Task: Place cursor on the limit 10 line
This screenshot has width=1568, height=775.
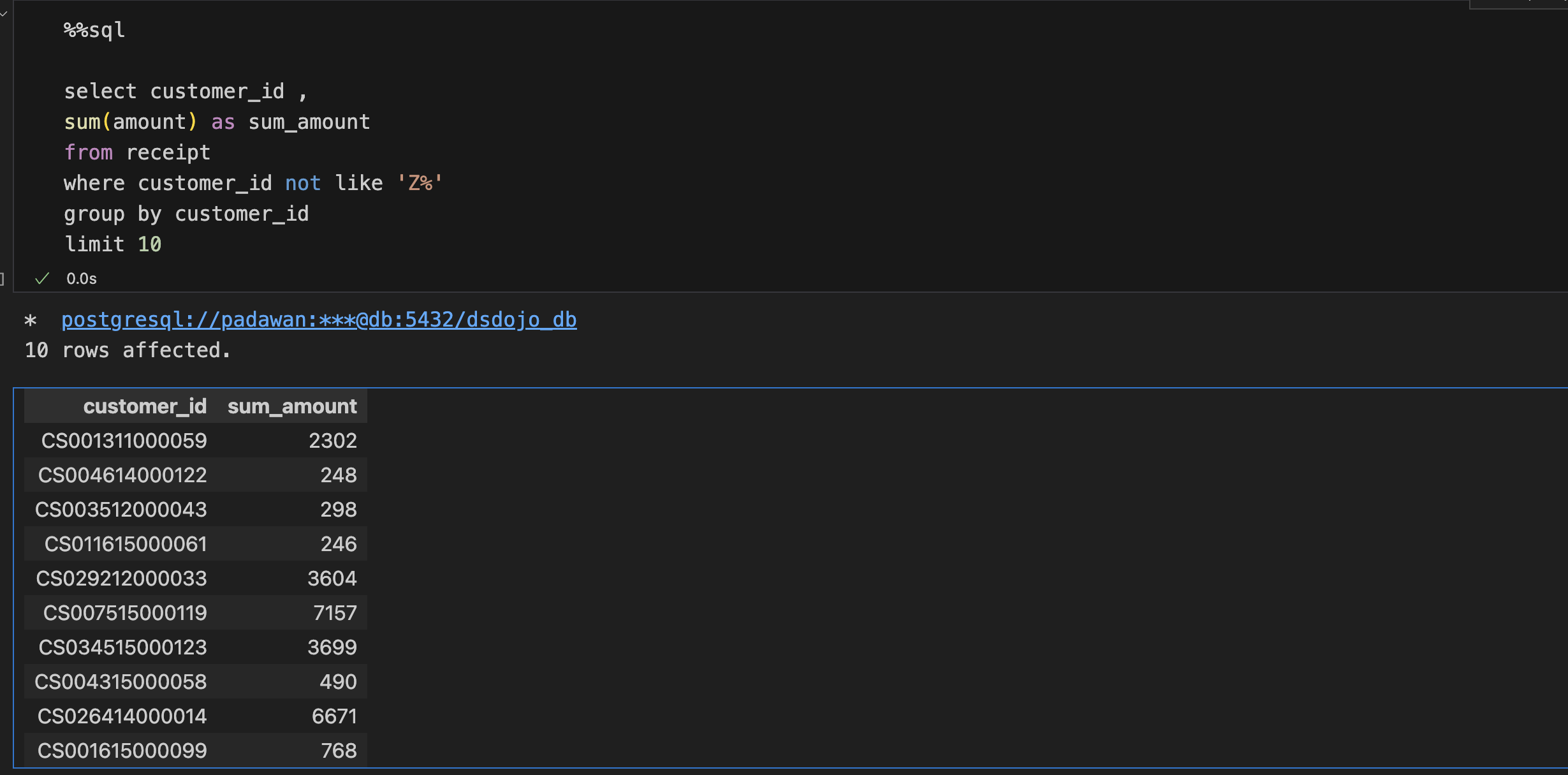Action: pyautogui.click(x=113, y=244)
